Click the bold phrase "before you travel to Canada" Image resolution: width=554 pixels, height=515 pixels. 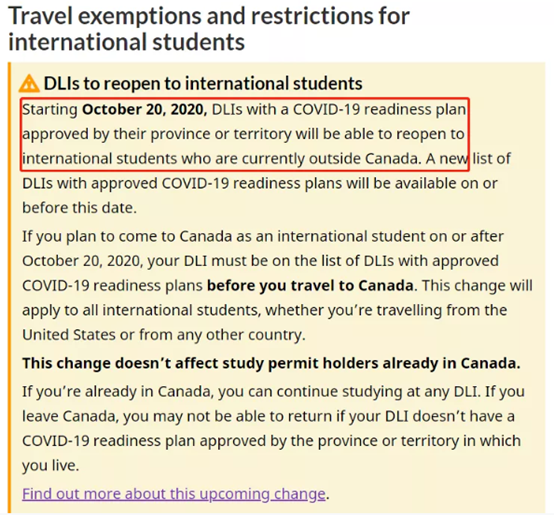click(x=310, y=285)
